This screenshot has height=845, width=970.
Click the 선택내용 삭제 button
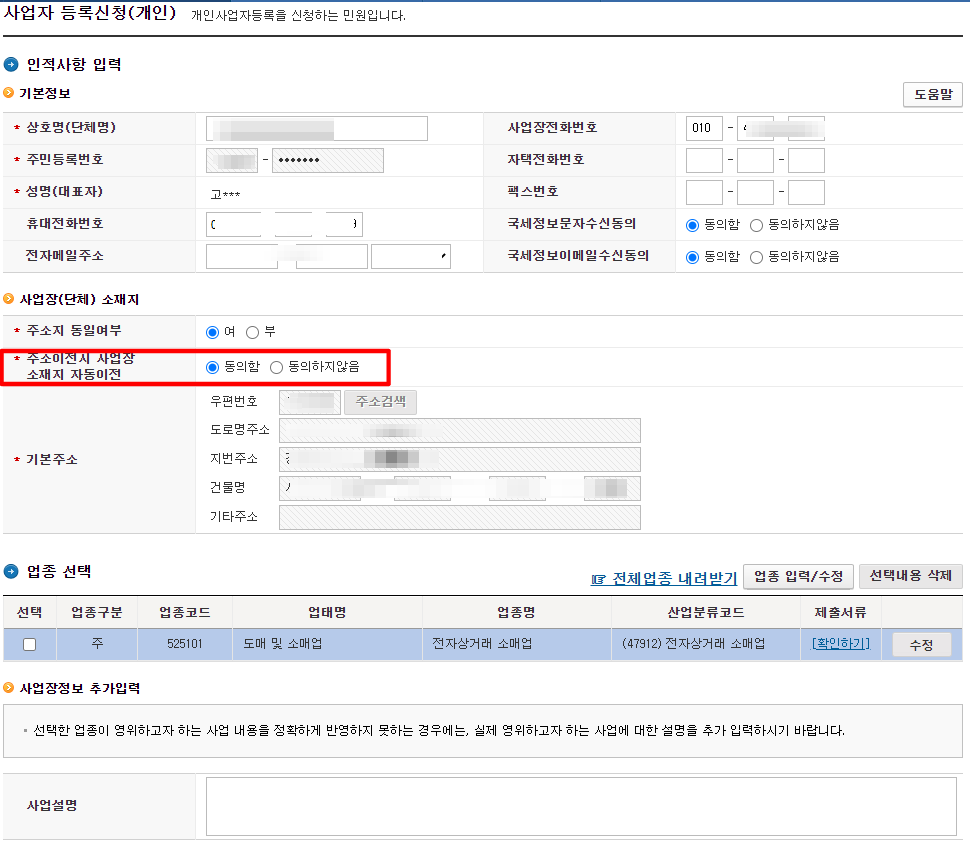pyautogui.click(x=911, y=577)
